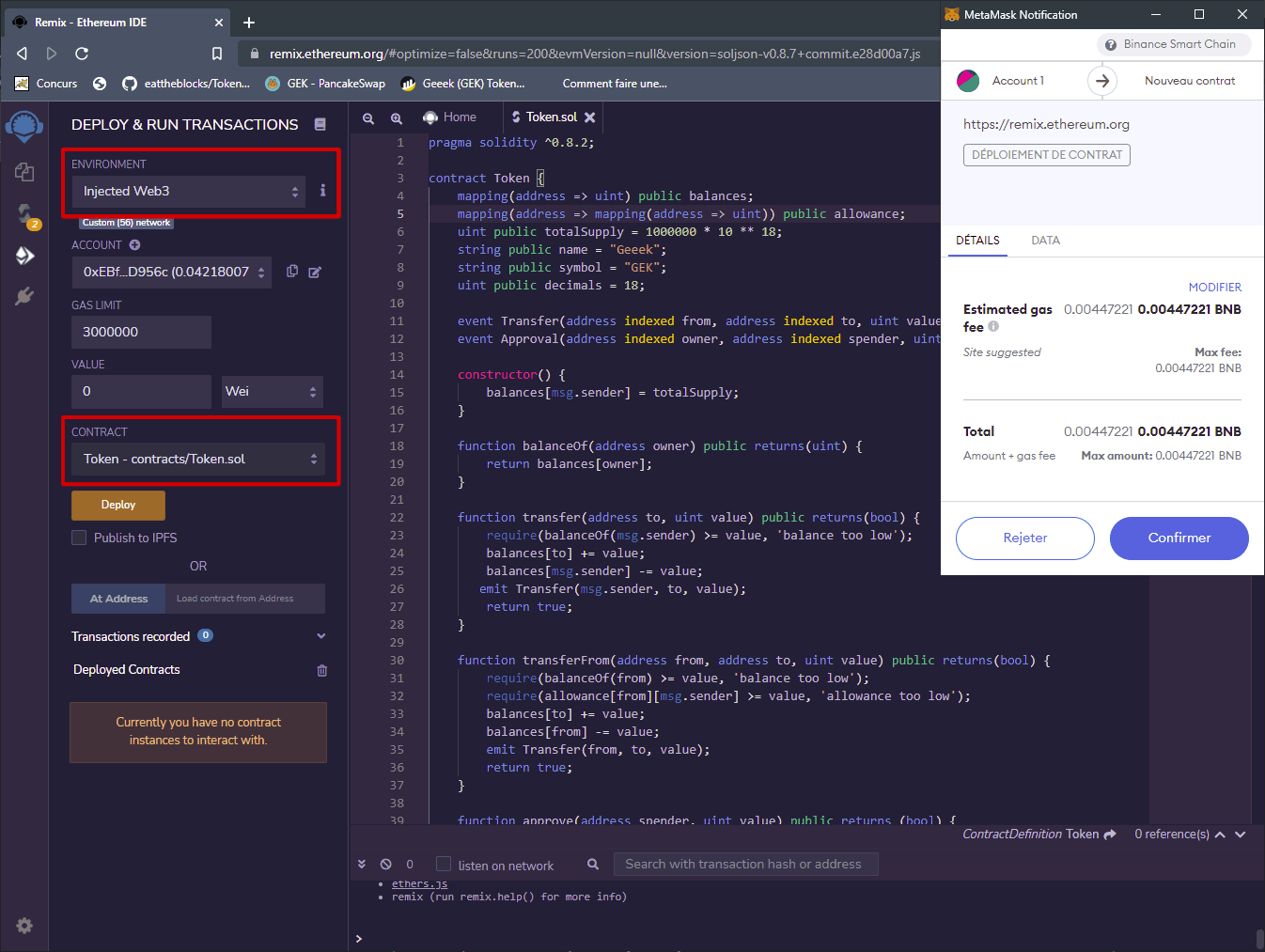Image resolution: width=1265 pixels, height=952 pixels.
Task: Open the account selector dropdown
Action: 171,272
